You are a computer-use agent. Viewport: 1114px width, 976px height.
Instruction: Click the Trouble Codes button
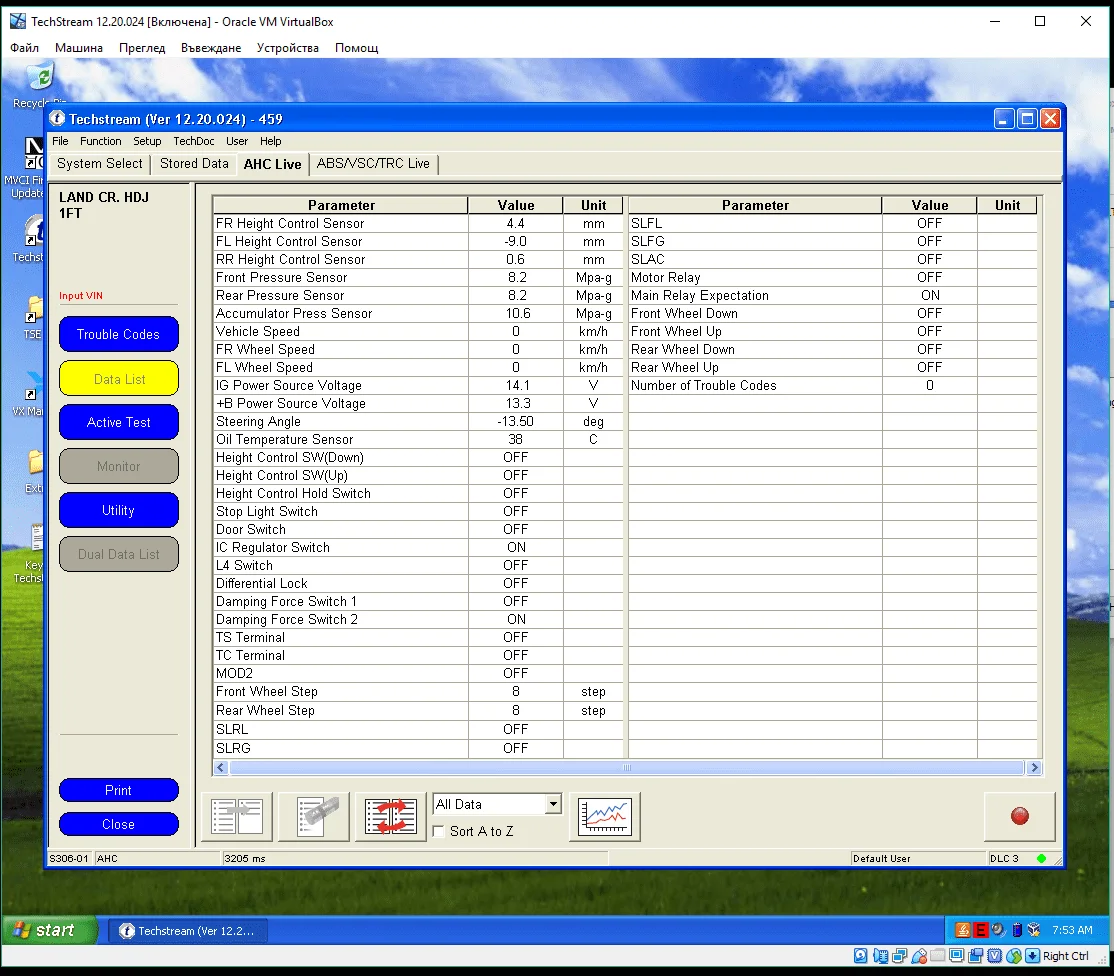[x=119, y=334]
